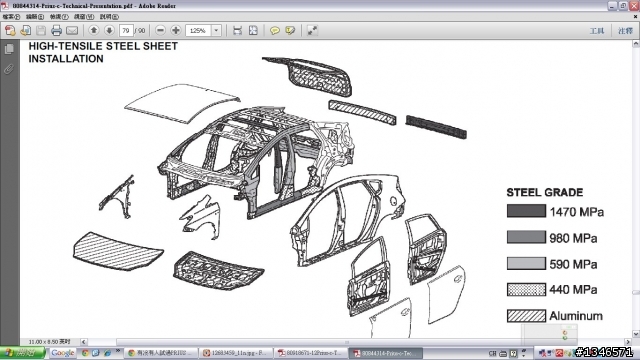Switch to read mode with arrows icon
Viewport: 640px width, 360px height.
pos(312,31)
